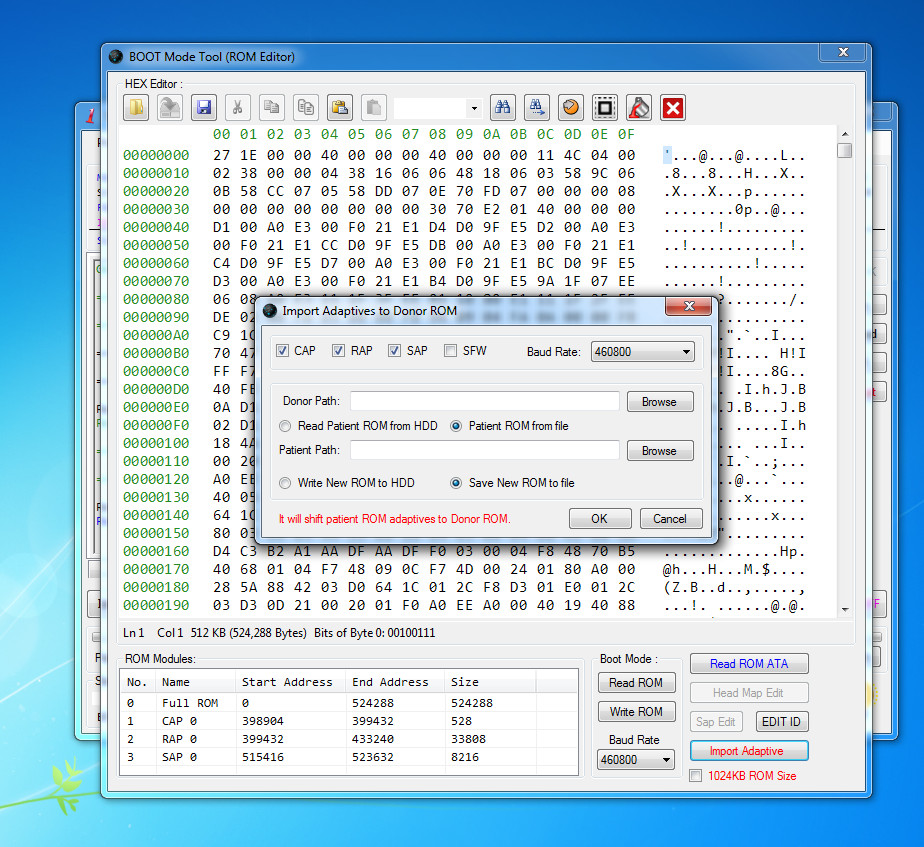
Task: Click the select-all square icon
Action: coord(605,107)
